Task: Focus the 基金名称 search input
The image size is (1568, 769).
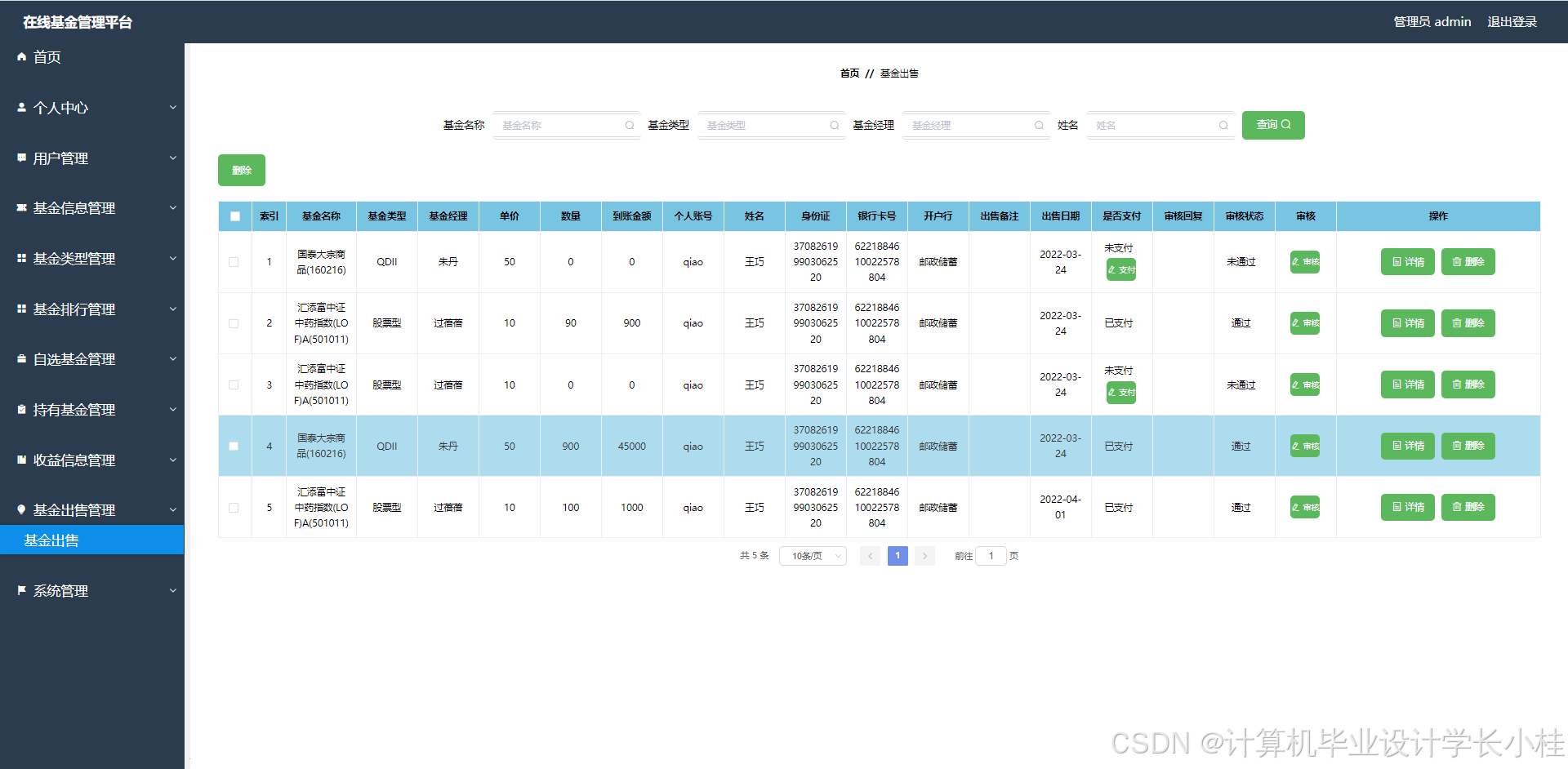Action: (566, 125)
